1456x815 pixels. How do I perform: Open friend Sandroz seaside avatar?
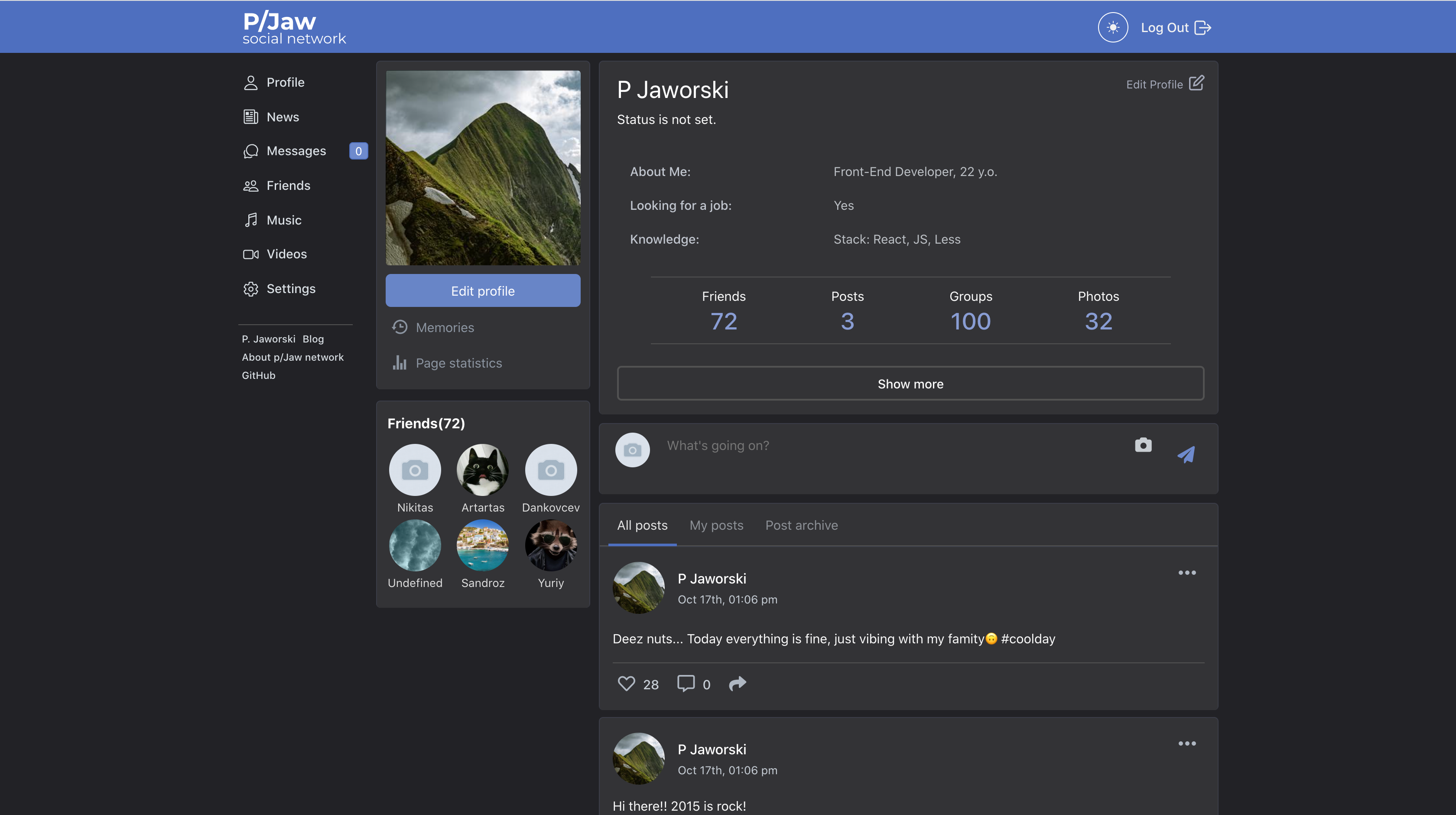click(x=483, y=545)
